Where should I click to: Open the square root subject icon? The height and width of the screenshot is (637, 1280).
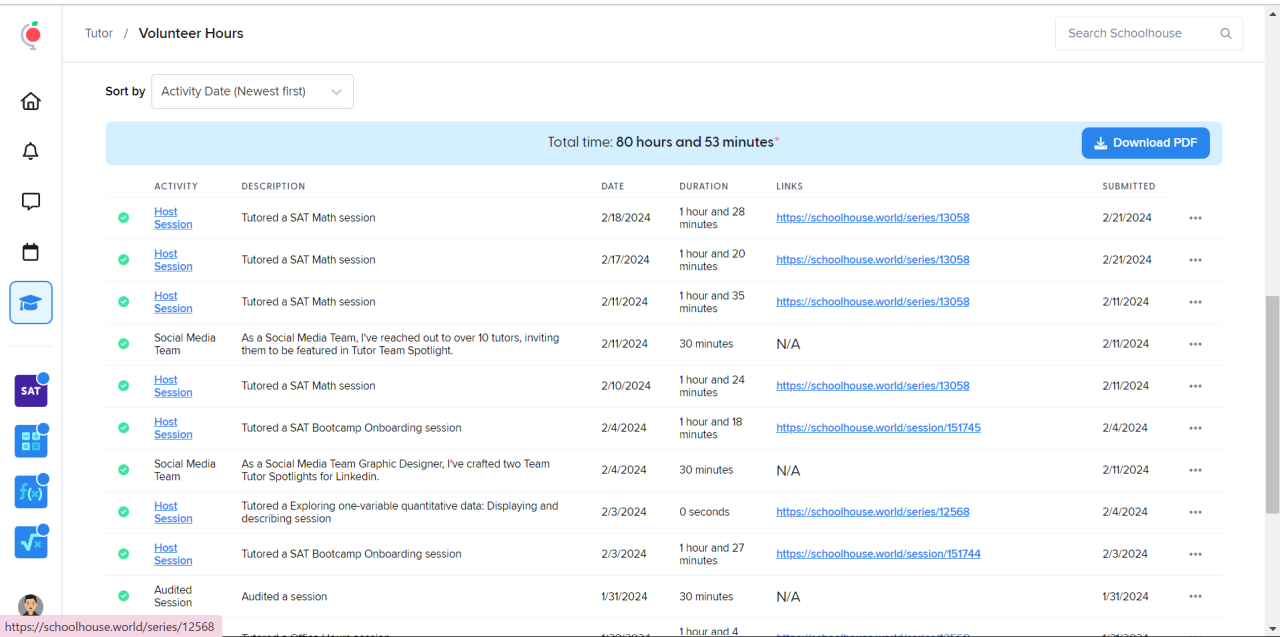pyautogui.click(x=31, y=542)
